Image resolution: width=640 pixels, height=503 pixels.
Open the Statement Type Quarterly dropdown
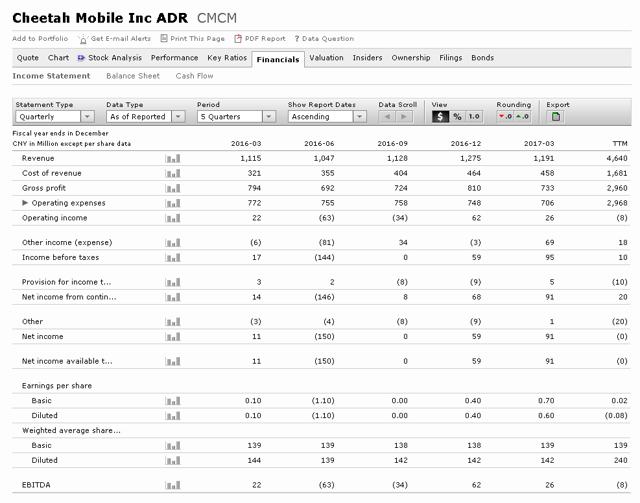tap(55, 117)
